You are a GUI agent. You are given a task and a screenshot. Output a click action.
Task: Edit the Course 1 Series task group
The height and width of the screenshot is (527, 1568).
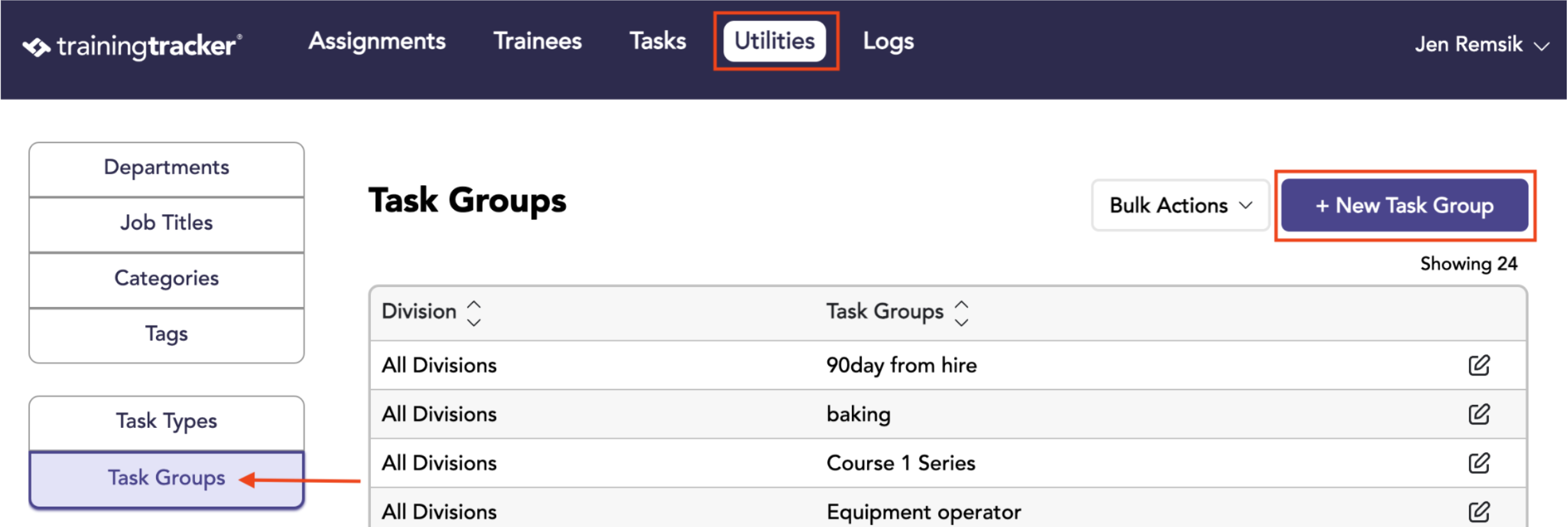pyautogui.click(x=1479, y=462)
